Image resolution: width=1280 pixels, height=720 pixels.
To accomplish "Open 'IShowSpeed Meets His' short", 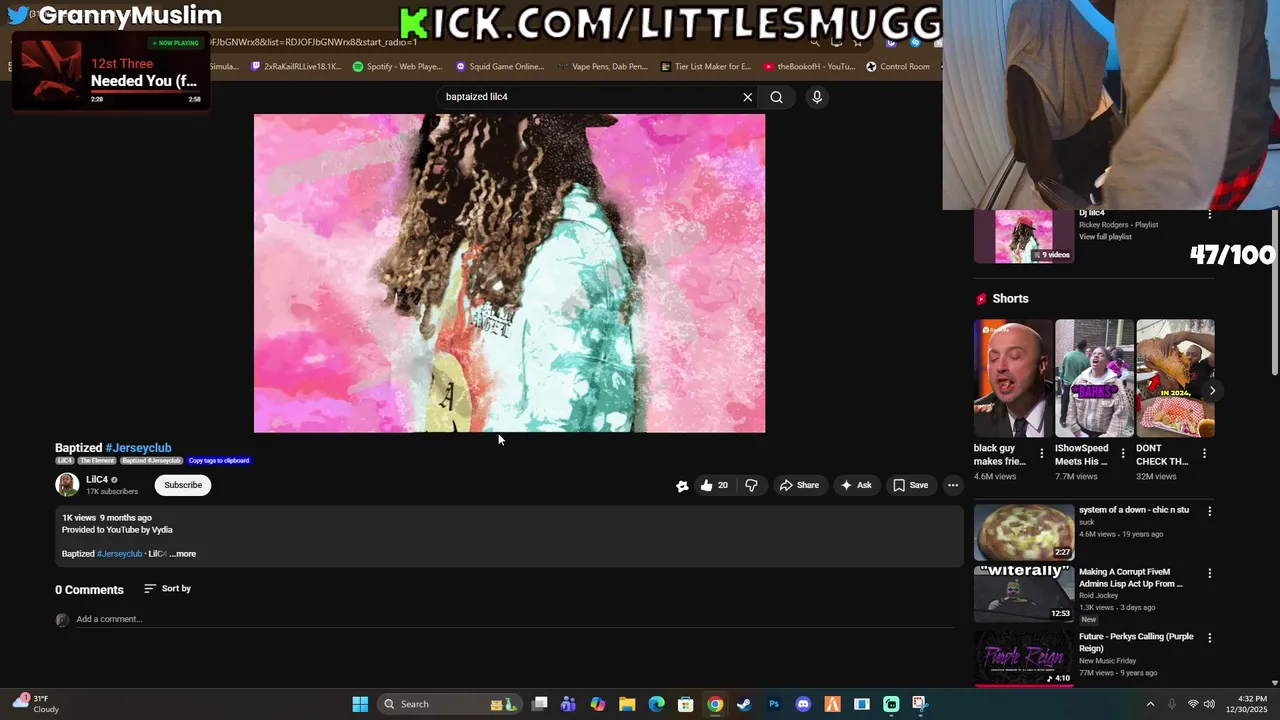I will pyautogui.click(x=1094, y=378).
